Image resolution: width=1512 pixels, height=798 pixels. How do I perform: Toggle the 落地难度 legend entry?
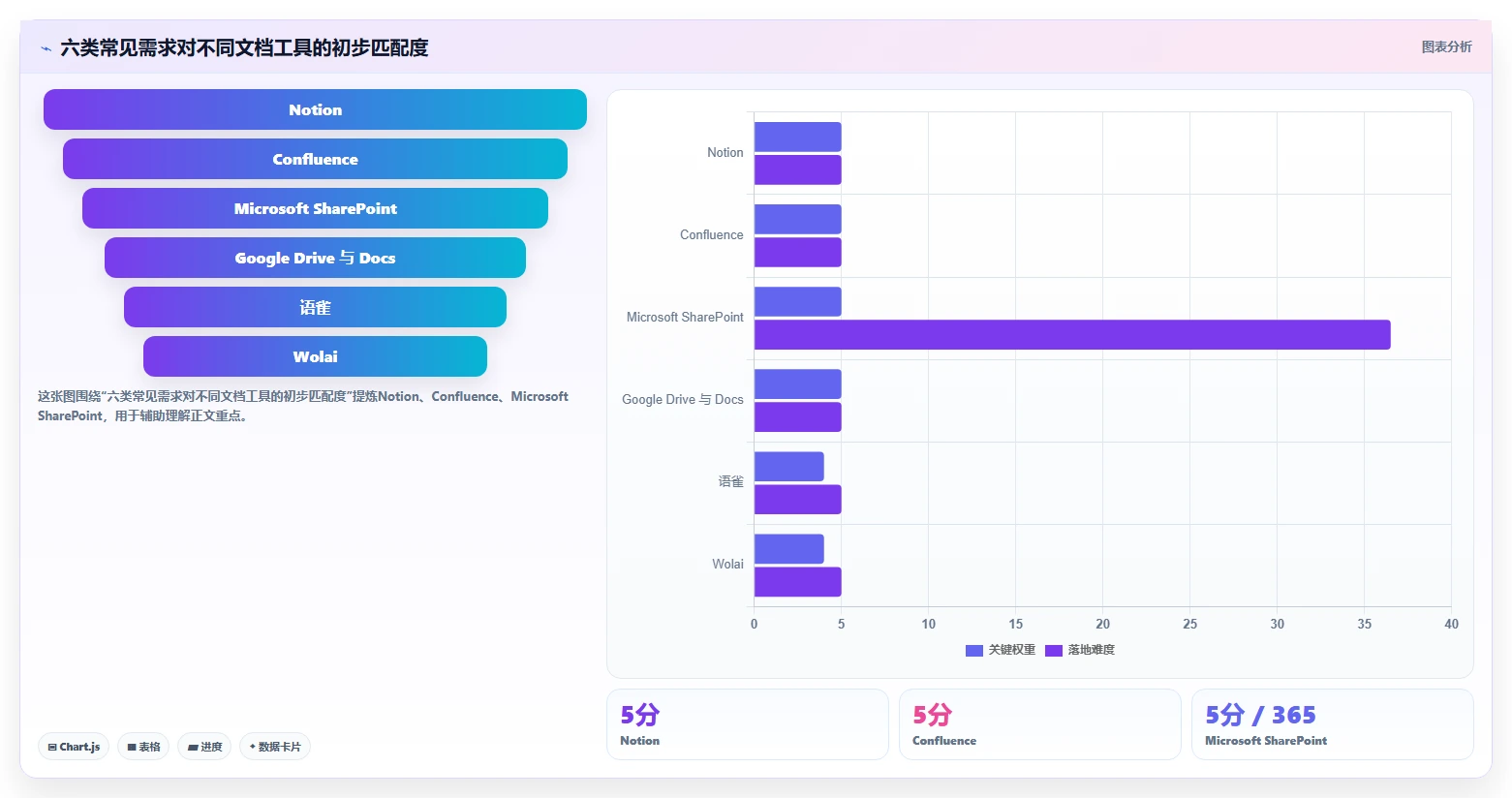point(1080,650)
